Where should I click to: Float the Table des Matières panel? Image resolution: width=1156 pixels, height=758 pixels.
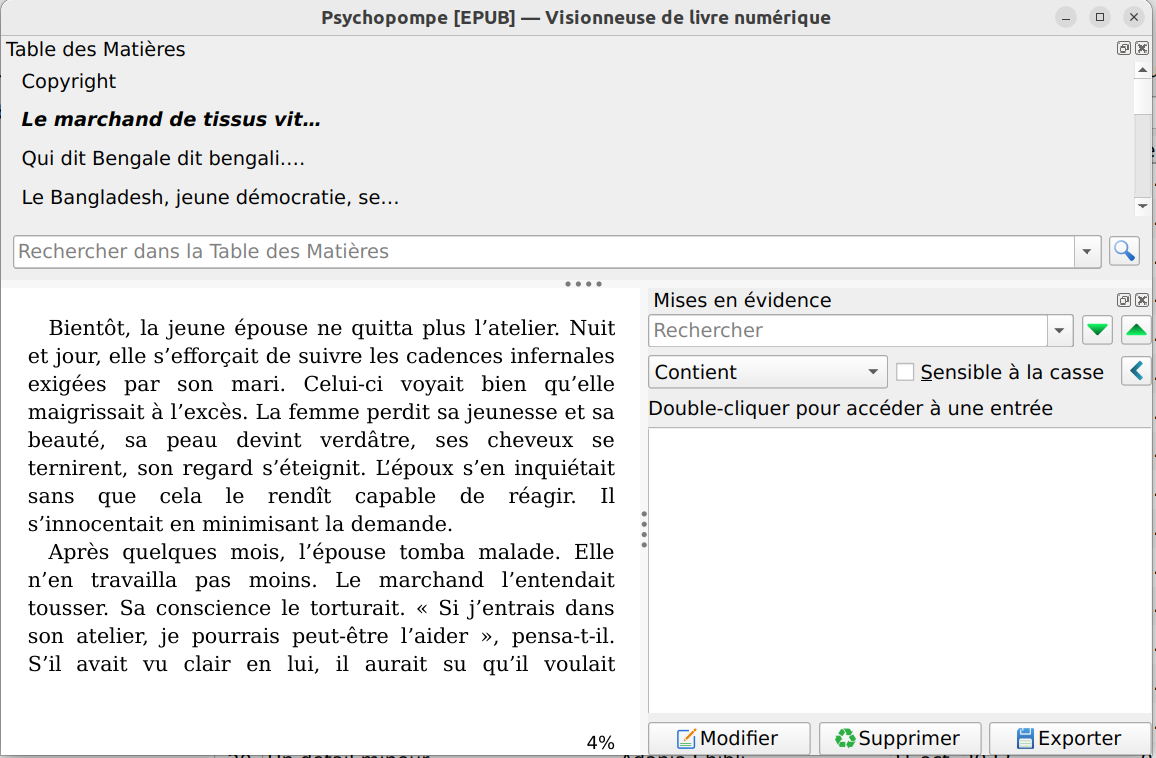coord(1124,49)
